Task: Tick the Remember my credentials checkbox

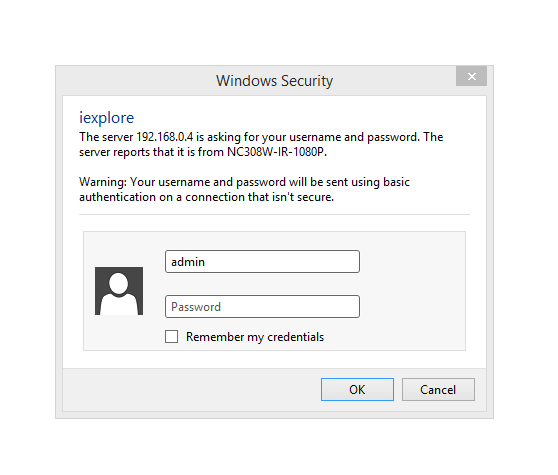Action: click(x=172, y=337)
